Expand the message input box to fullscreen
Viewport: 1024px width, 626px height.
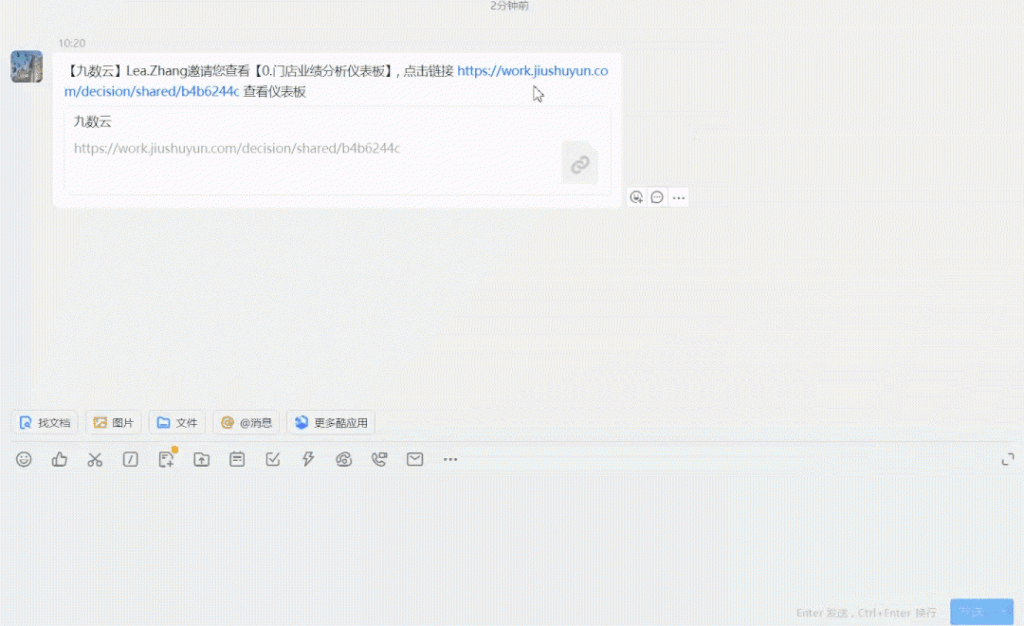[1008, 459]
